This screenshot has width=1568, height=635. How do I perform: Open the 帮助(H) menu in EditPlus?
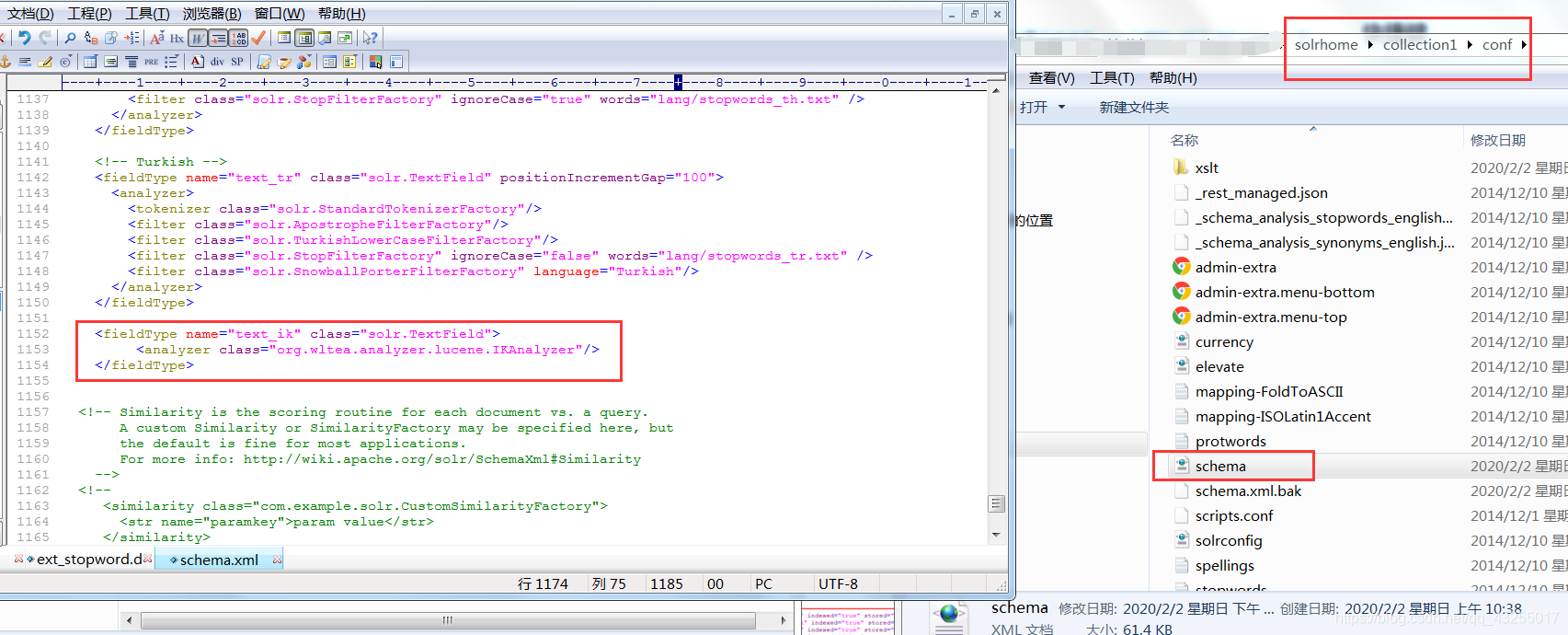pyautogui.click(x=341, y=14)
